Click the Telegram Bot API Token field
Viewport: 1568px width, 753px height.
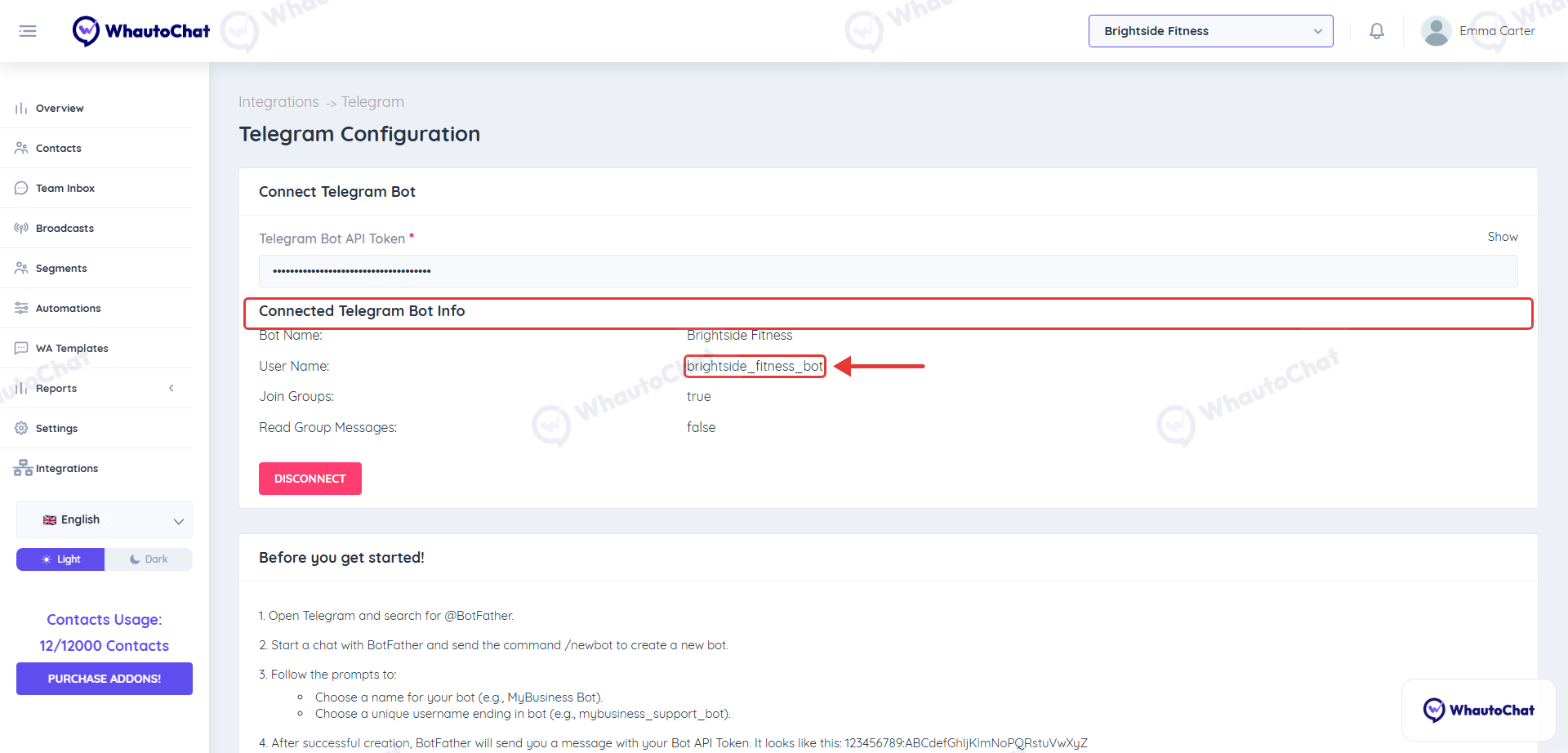point(888,271)
